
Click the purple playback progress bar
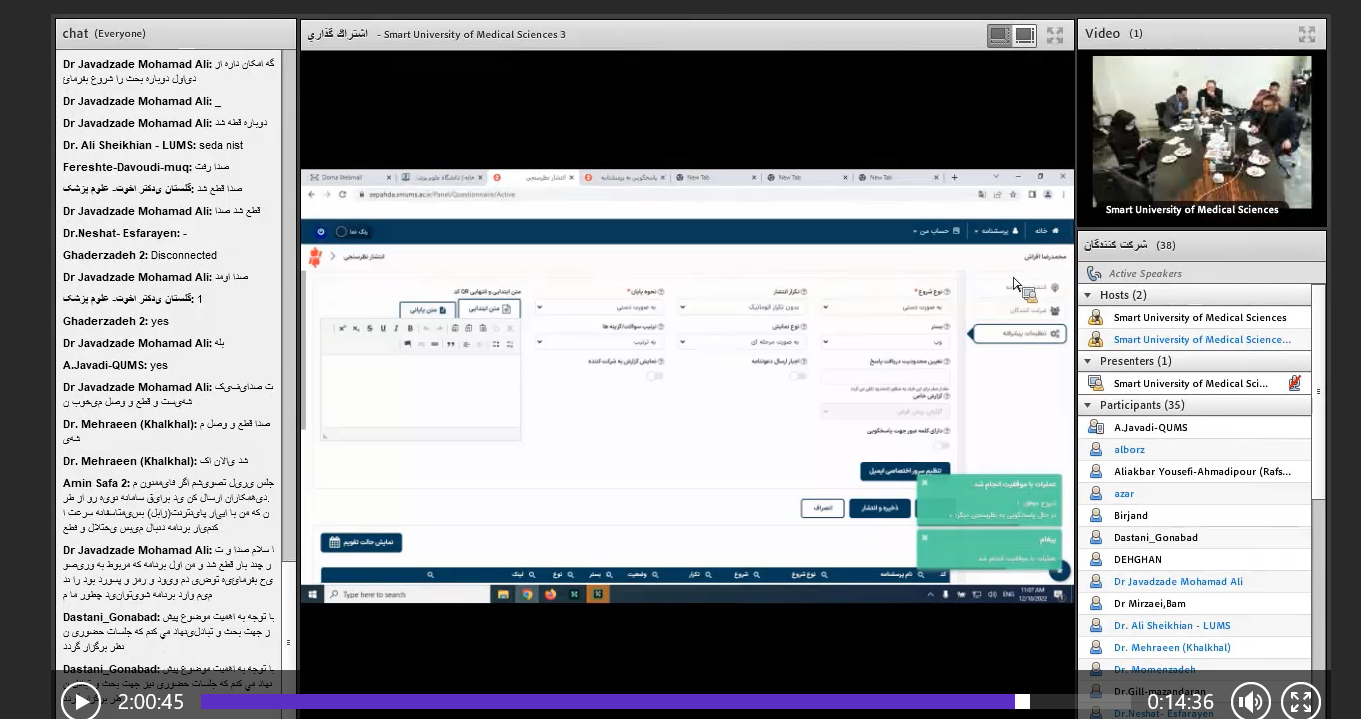pos(608,702)
